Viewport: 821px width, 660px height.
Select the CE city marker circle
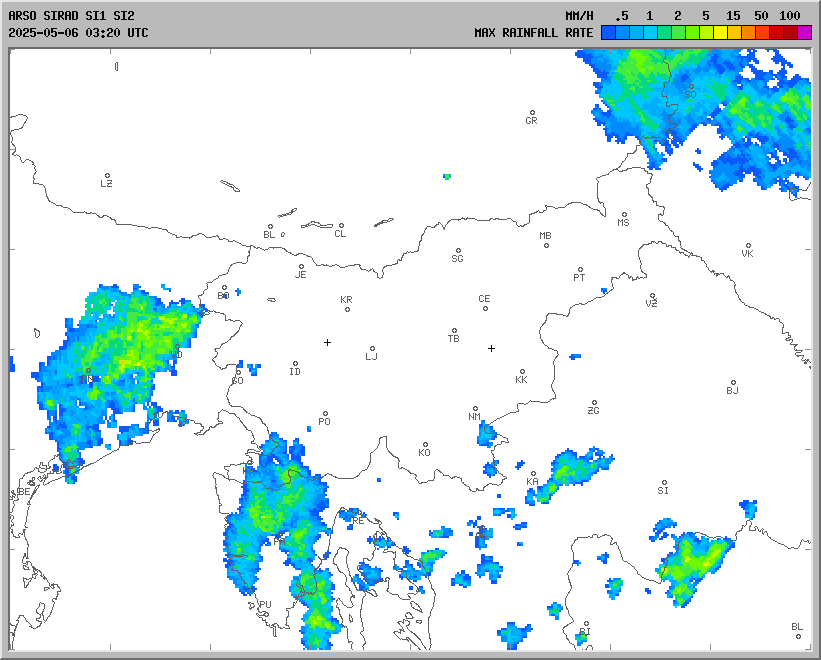pos(485,307)
